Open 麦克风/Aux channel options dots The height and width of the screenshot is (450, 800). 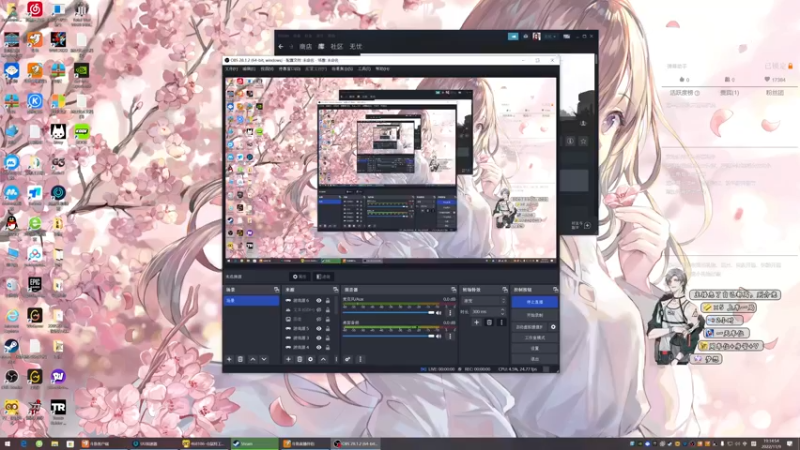pos(450,312)
